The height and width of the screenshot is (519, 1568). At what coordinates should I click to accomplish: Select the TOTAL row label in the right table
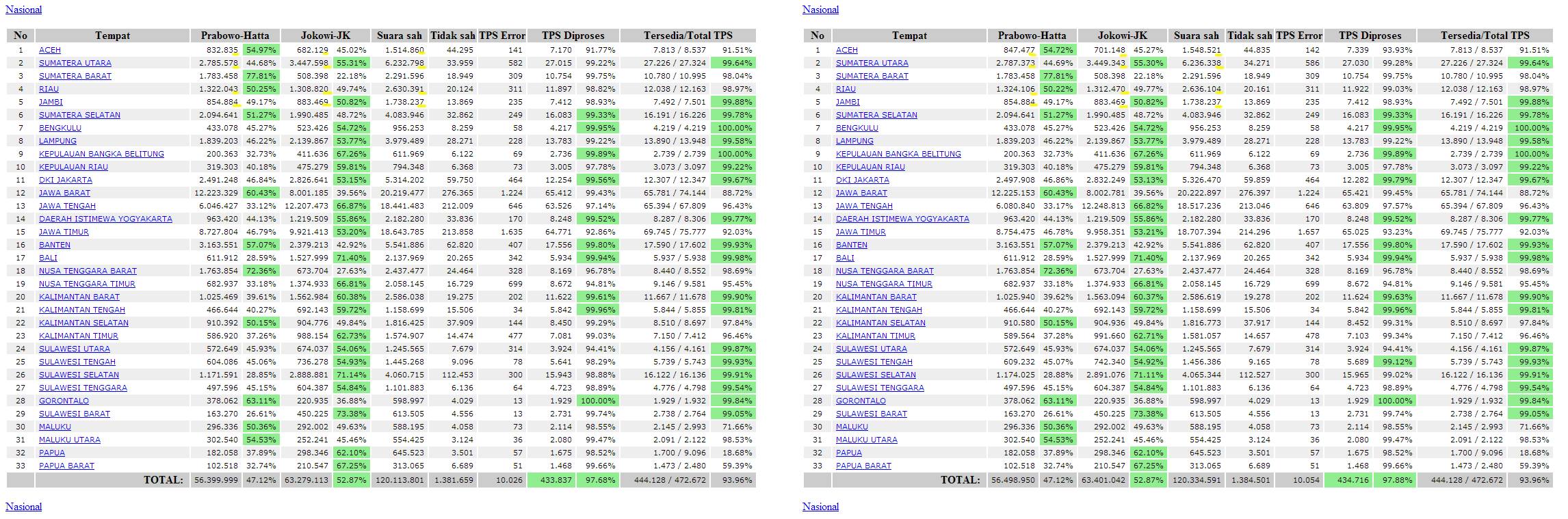[x=960, y=480]
